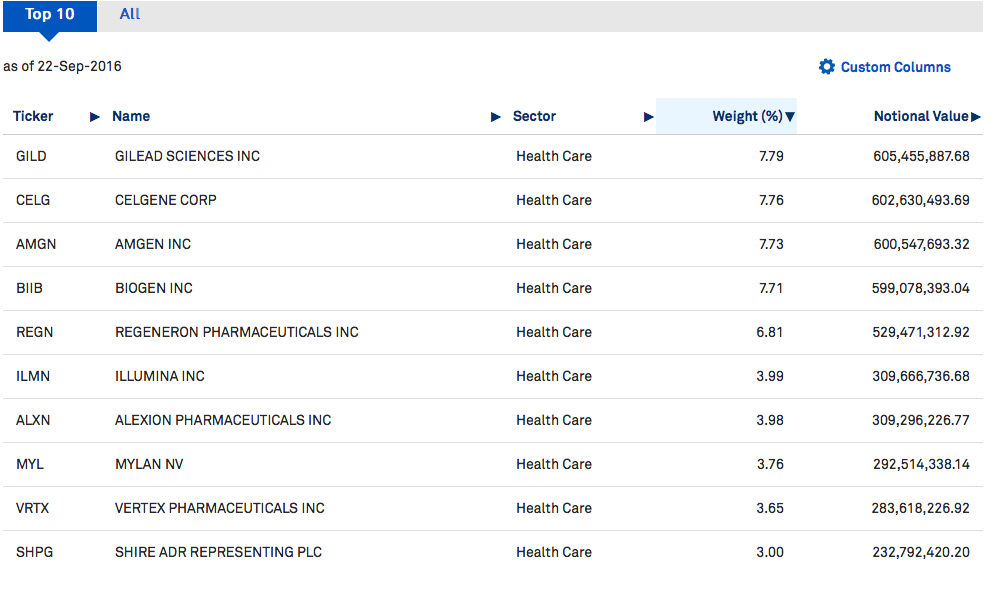
Task: Click the Custom Columns gear icon
Action: point(826,67)
